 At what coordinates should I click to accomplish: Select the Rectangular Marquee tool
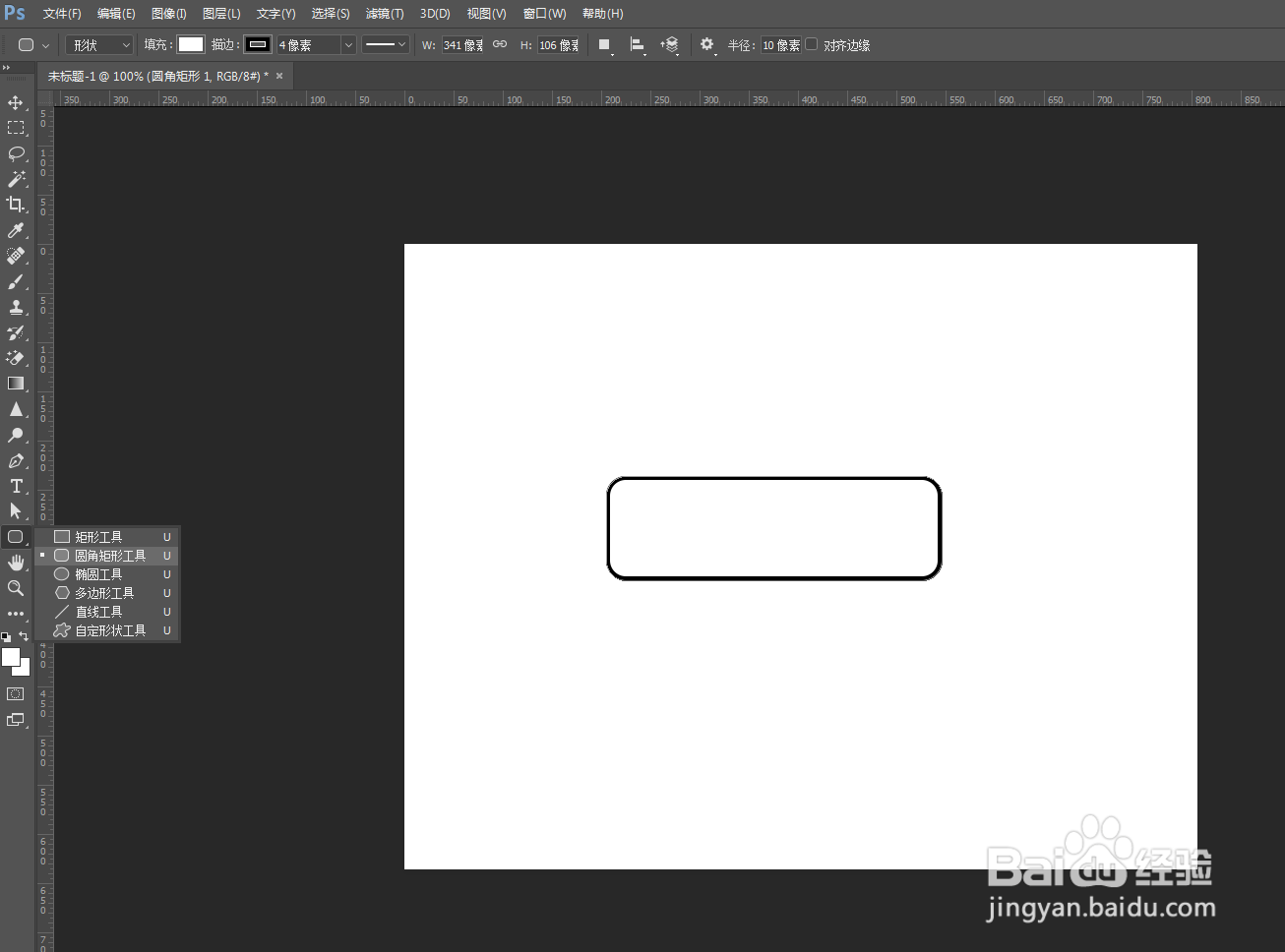(16, 128)
